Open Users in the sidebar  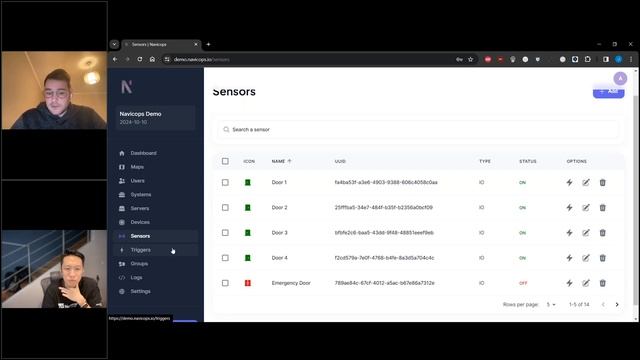point(156,181)
